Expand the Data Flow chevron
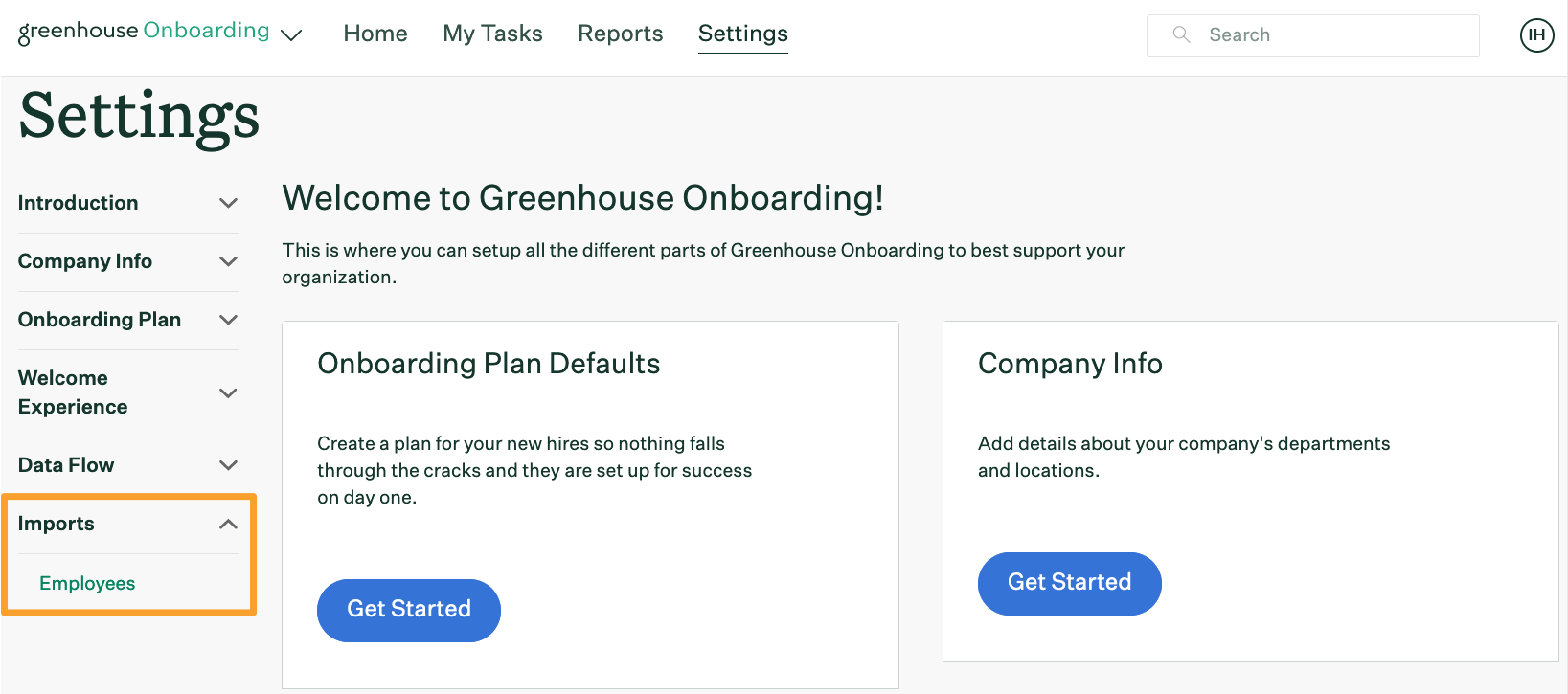Image resolution: width=1568 pixels, height=694 pixels. (x=228, y=465)
